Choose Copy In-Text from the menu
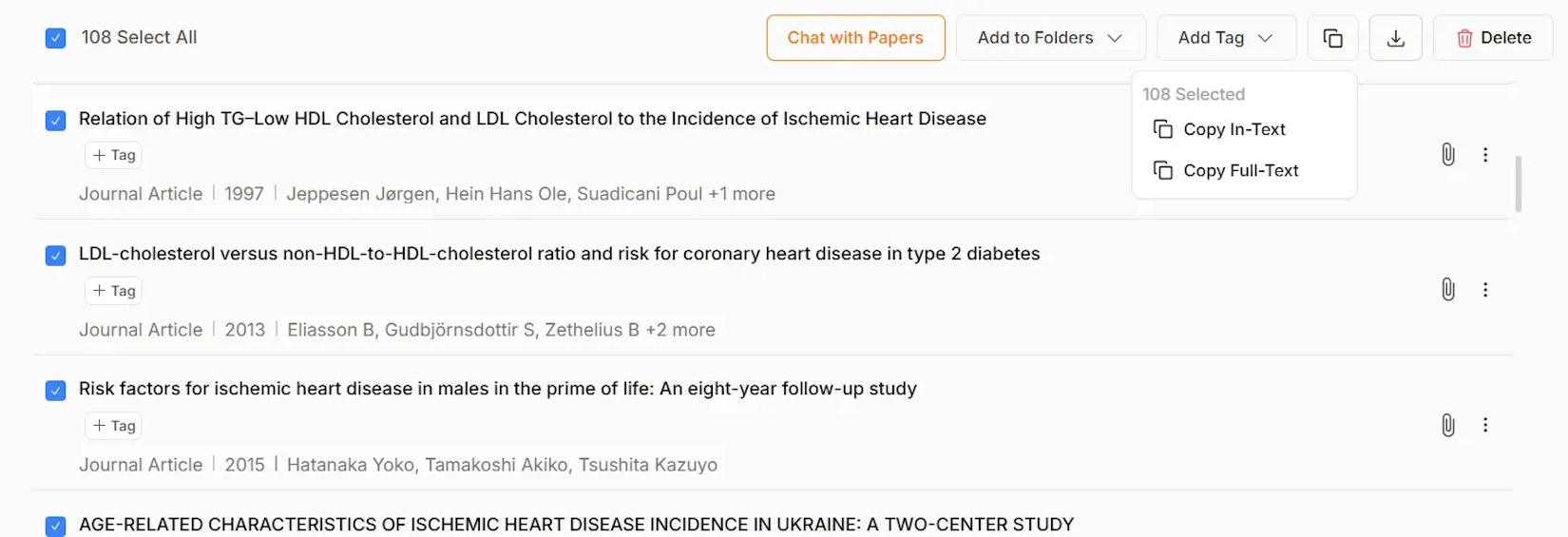Screen dimensions: 1568x537 pos(1233,129)
